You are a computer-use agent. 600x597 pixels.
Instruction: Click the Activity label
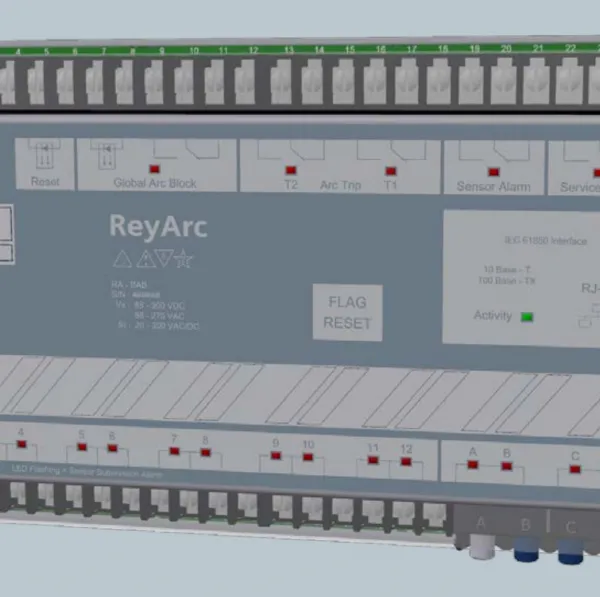(493, 315)
